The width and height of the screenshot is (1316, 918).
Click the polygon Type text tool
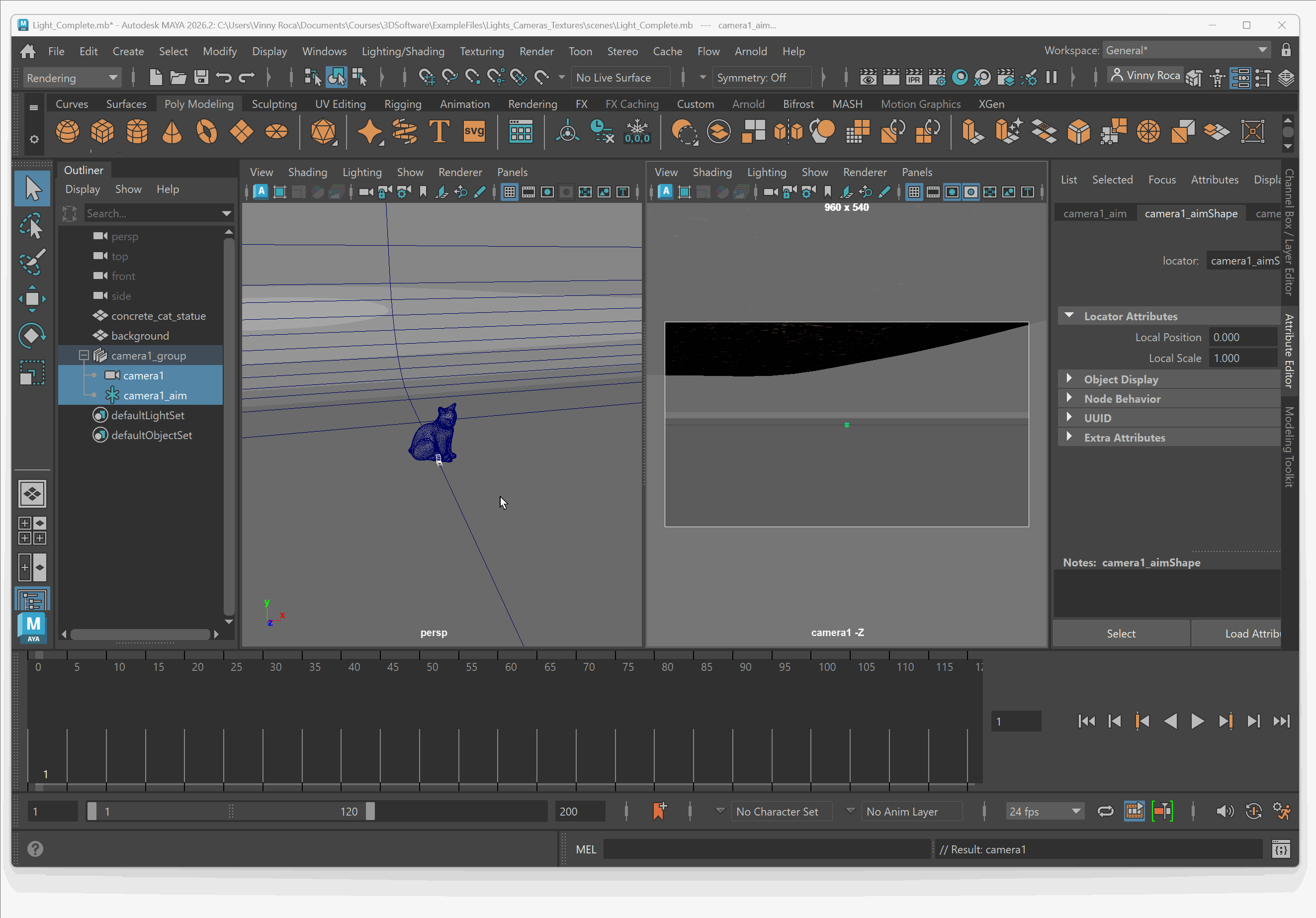click(439, 132)
